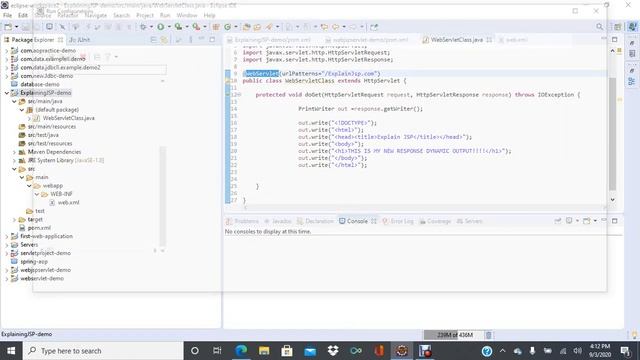
Task: Click the Eclipse icon on the taskbar
Action: 402,351
